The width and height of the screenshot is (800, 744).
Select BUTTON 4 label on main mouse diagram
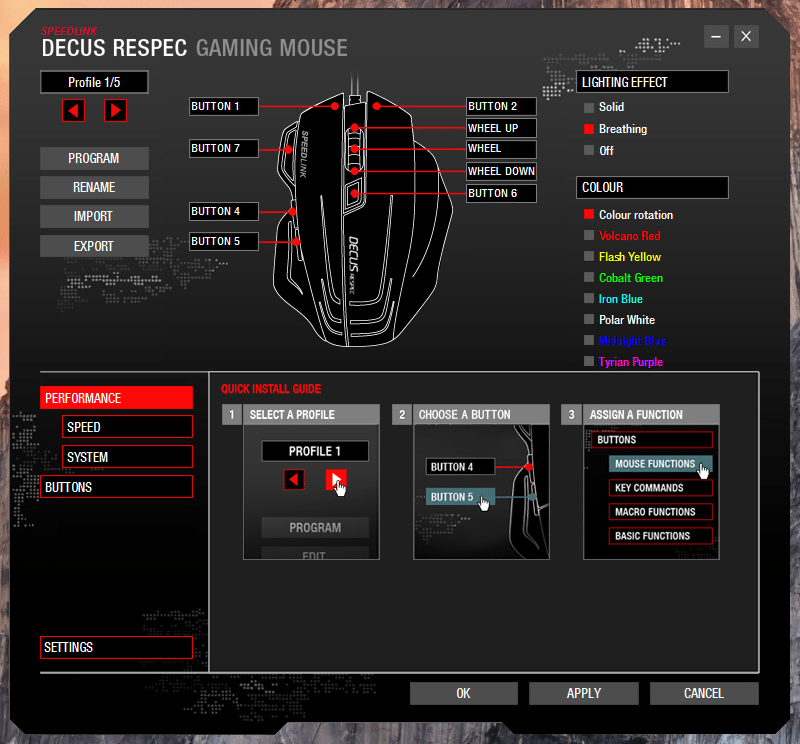click(223, 211)
